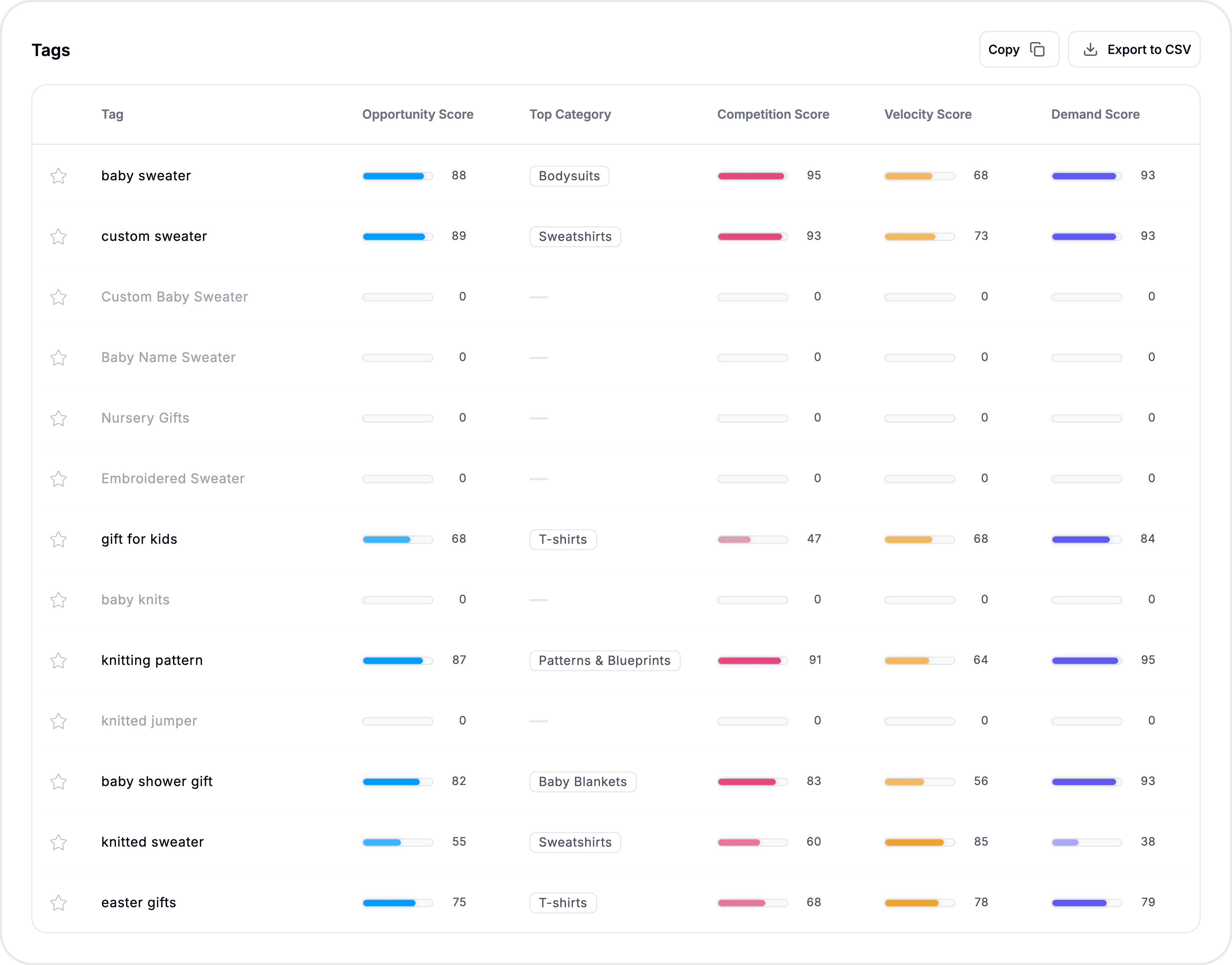Mark knitting pattern as favorite
This screenshot has height=965, width=1232.
(59, 660)
